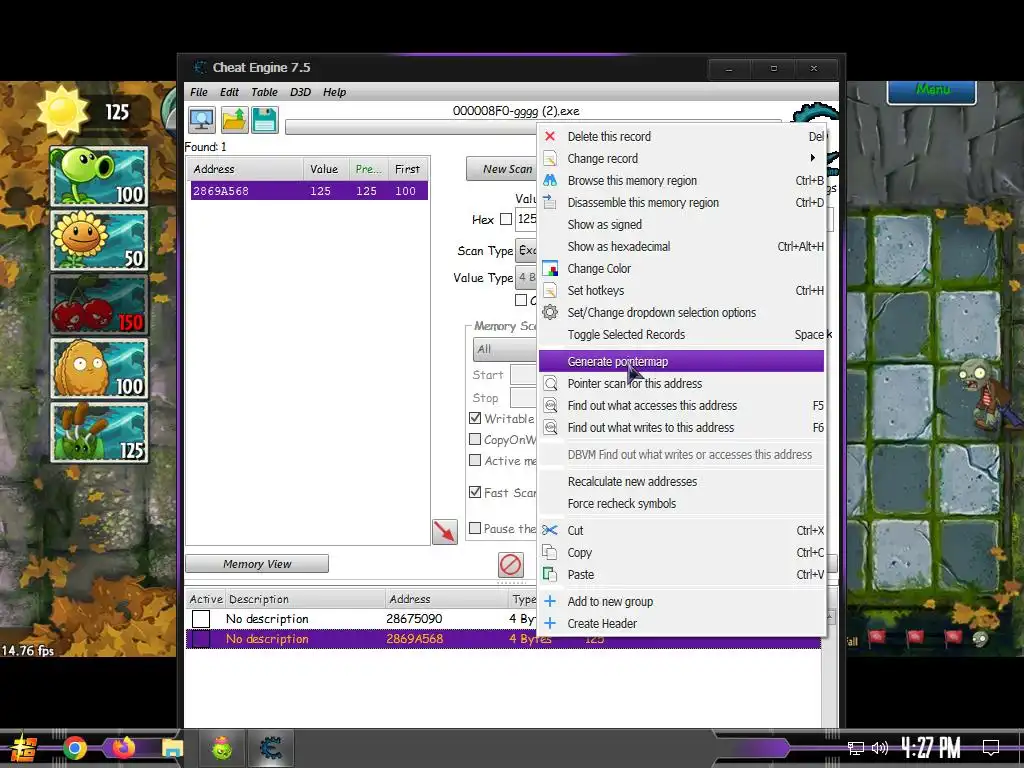Select Generate pointermap
Viewport: 1024px width, 768px height.
(681, 361)
